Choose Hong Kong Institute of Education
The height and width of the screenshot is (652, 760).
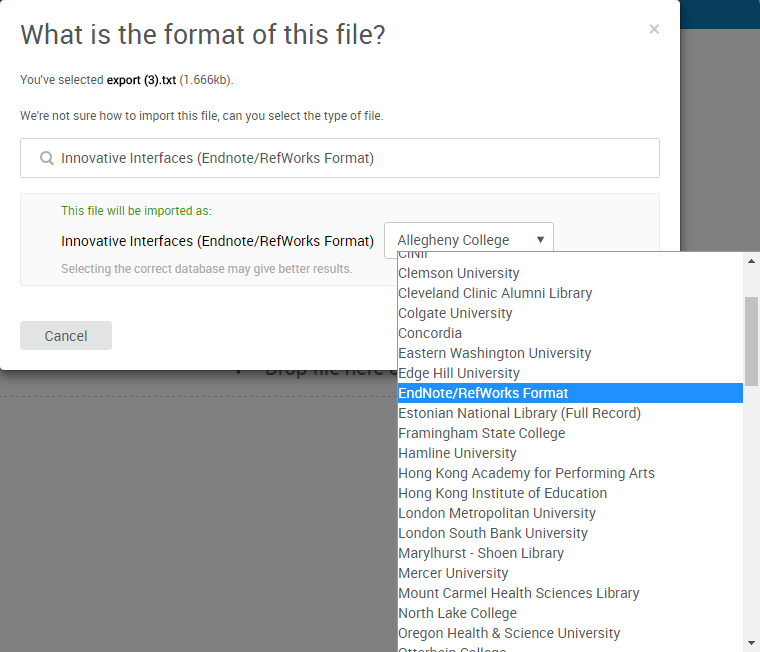(570, 493)
